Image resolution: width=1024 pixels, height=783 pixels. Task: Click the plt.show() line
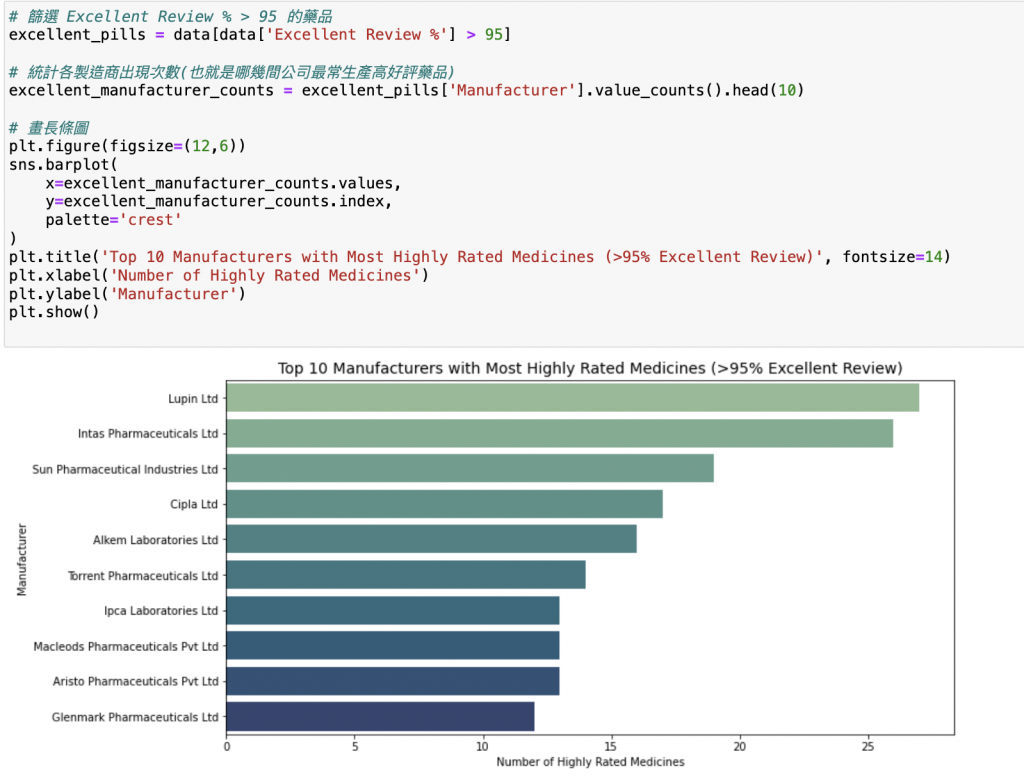[54, 312]
